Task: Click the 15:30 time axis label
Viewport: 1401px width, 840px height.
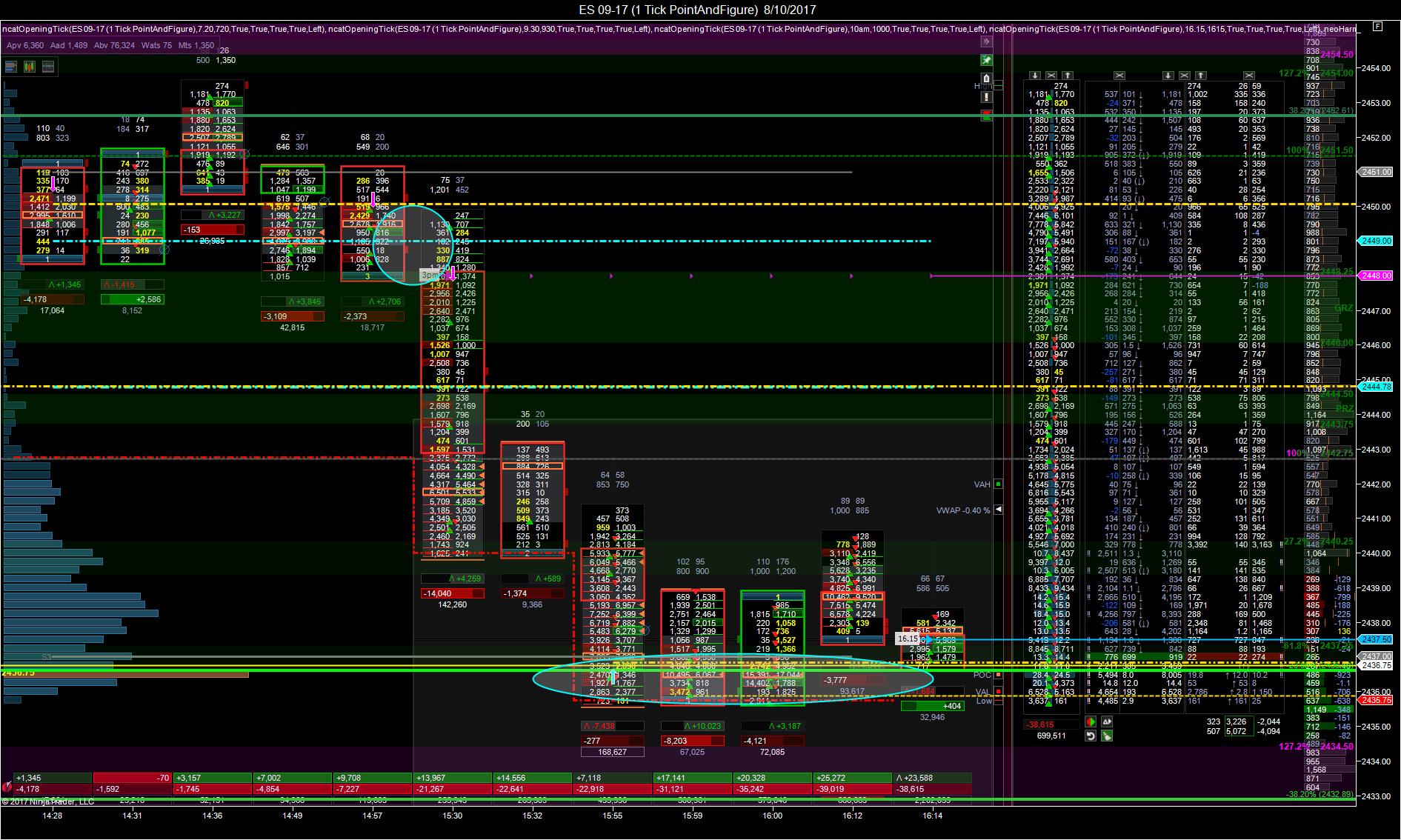Action: pyautogui.click(x=452, y=816)
